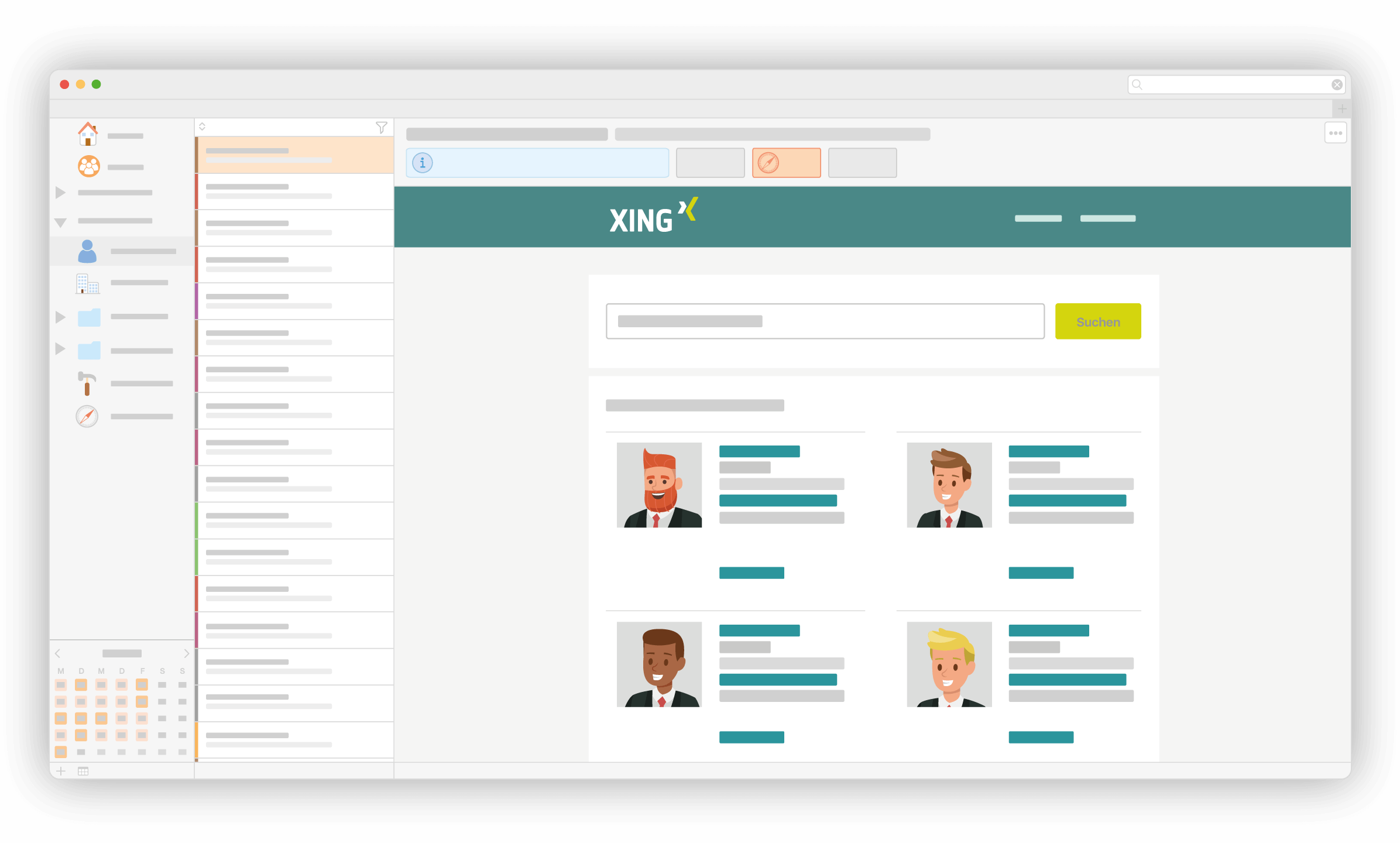
Task: Go to next month in mini calendar
Action: pos(186,653)
